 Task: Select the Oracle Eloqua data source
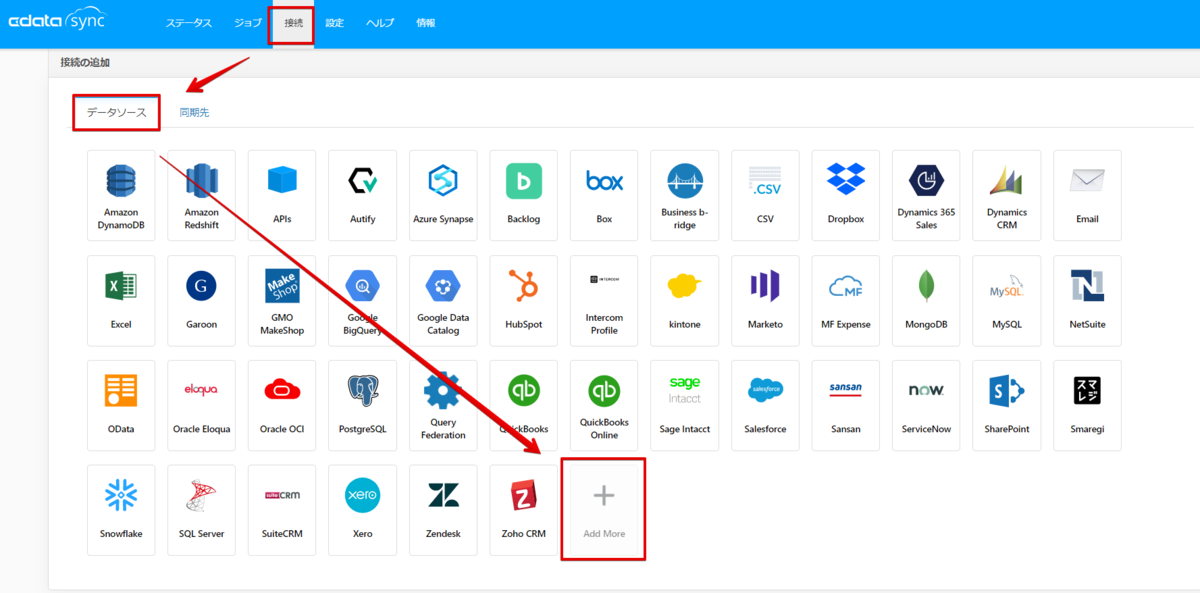tap(201, 405)
